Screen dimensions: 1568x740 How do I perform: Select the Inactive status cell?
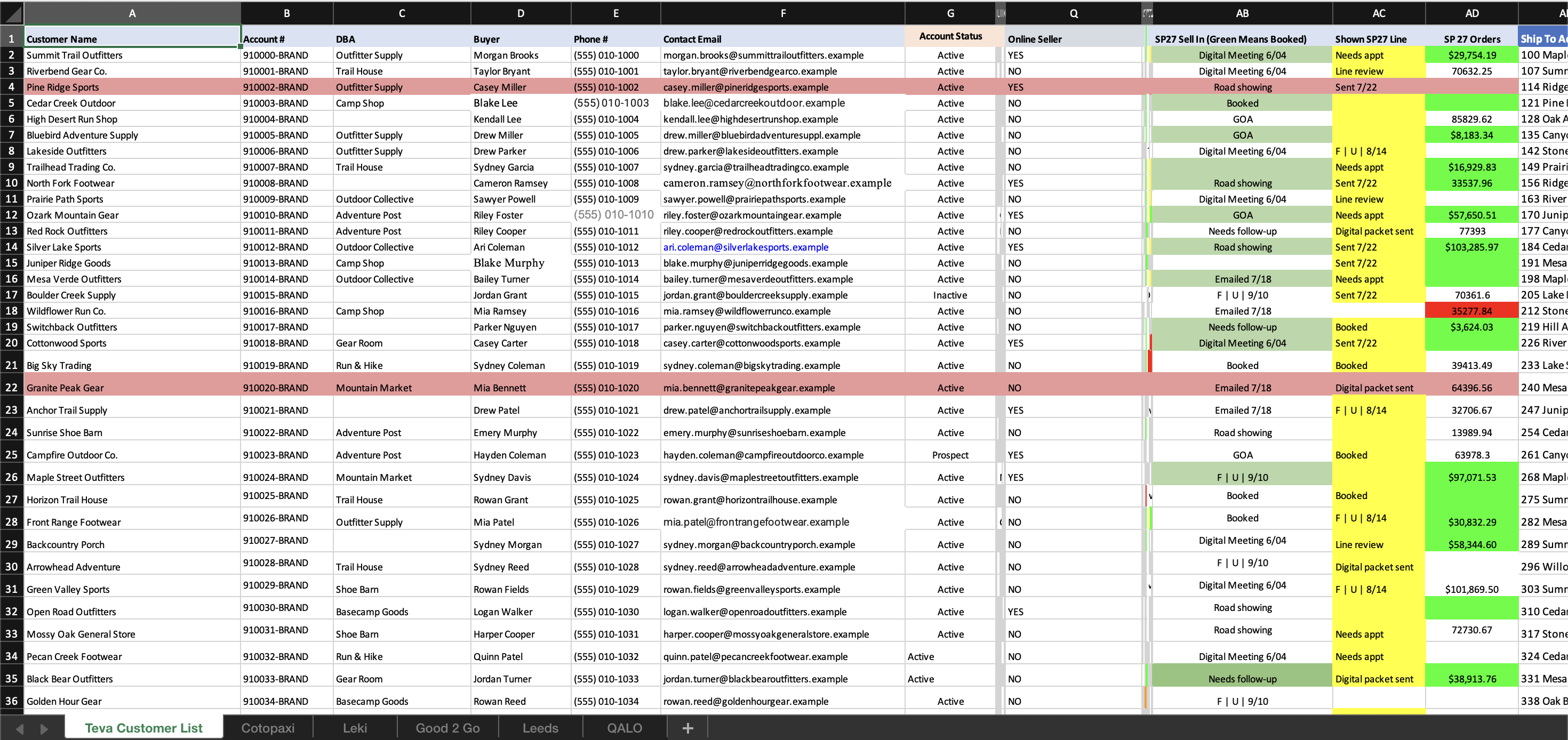(x=950, y=295)
